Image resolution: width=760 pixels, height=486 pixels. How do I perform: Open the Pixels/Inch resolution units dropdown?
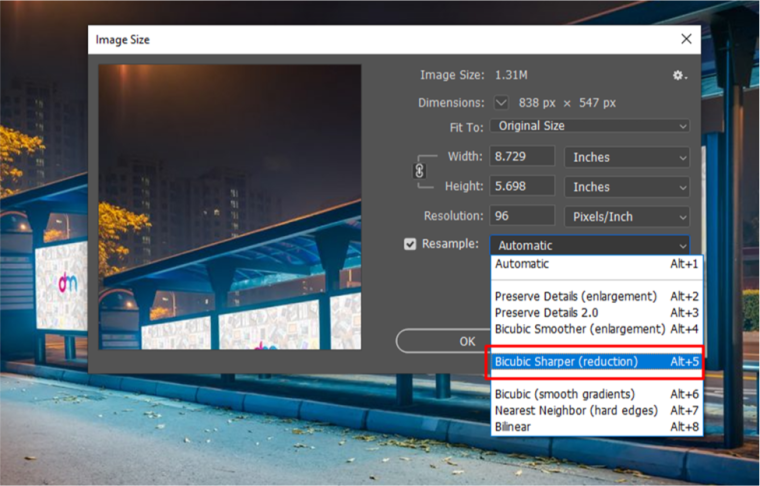click(x=627, y=217)
